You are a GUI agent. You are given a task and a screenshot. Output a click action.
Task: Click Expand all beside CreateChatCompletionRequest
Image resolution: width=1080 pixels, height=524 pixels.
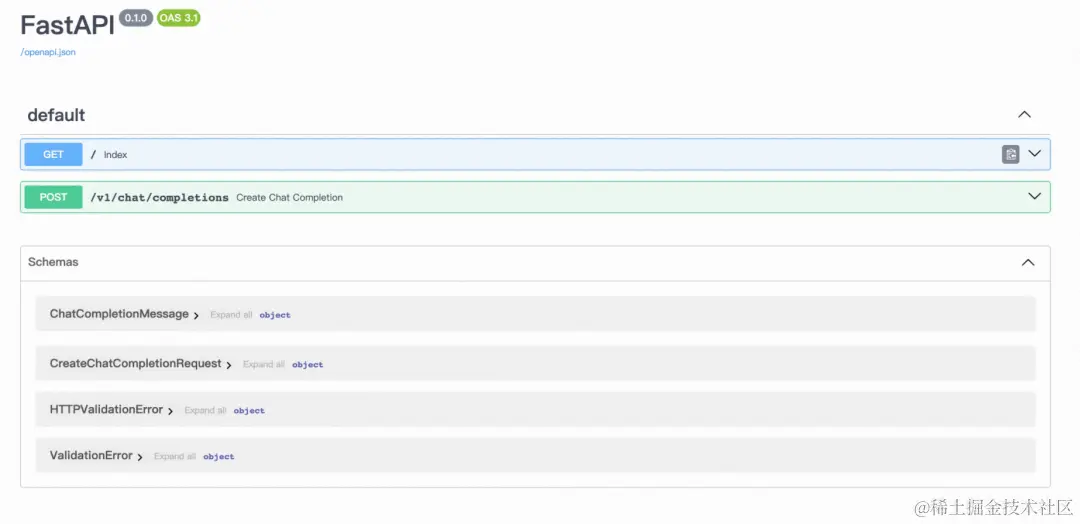tap(264, 364)
